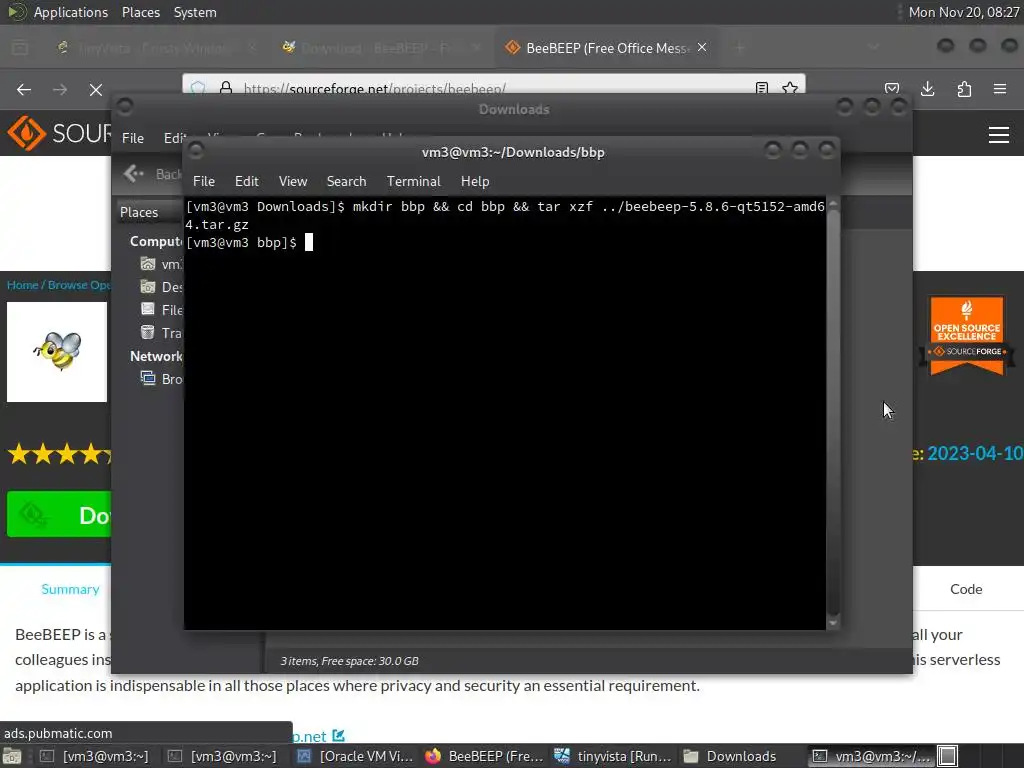Switch to BeeBEEP Firefox taskbar item
Image resolution: width=1024 pixels, height=768 pixels.
click(485, 756)
